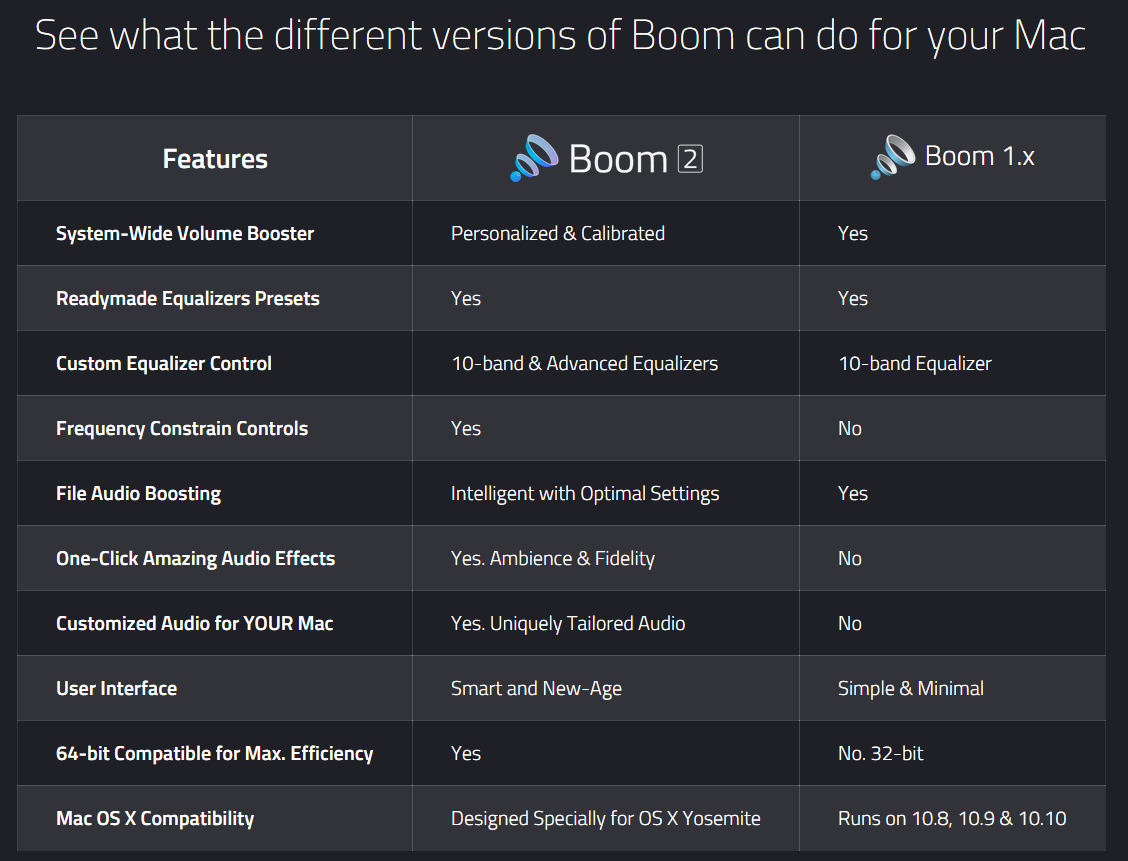Click the File Audio Boosting label
This screenshot has width=1128, height=861.
tap(139, 493)
